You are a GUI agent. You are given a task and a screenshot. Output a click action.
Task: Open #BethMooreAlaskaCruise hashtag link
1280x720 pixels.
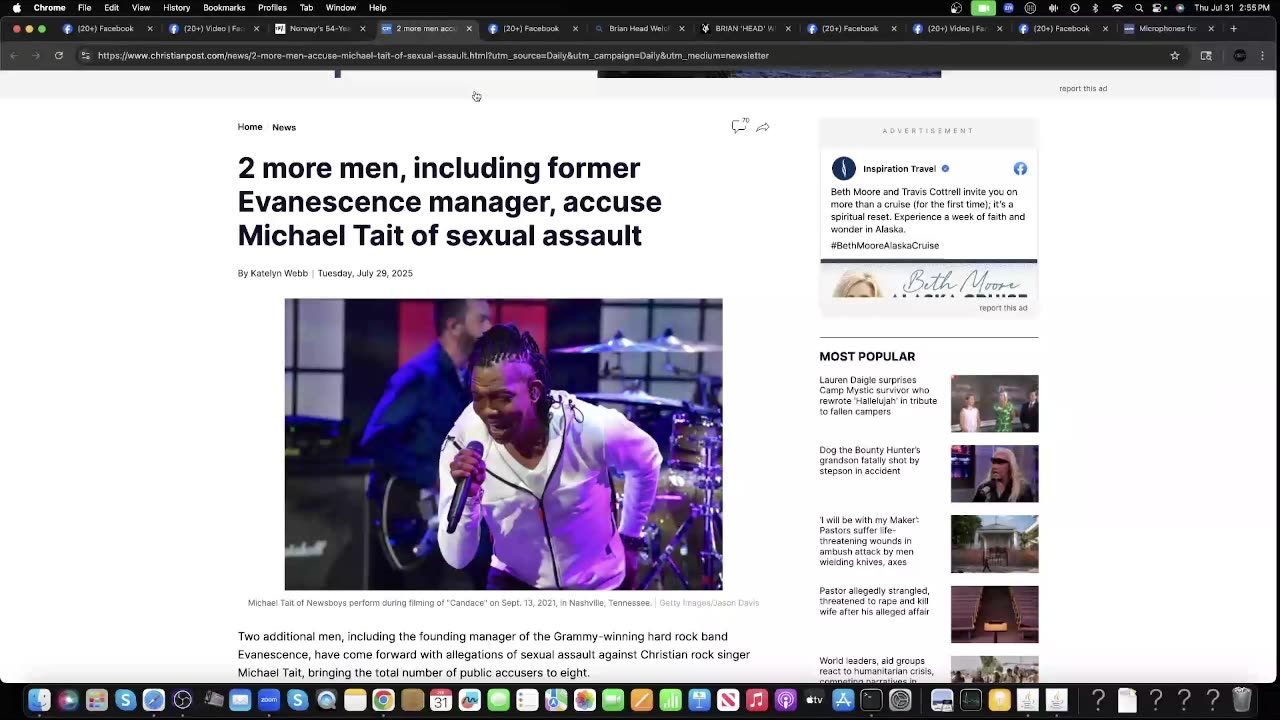885,245
